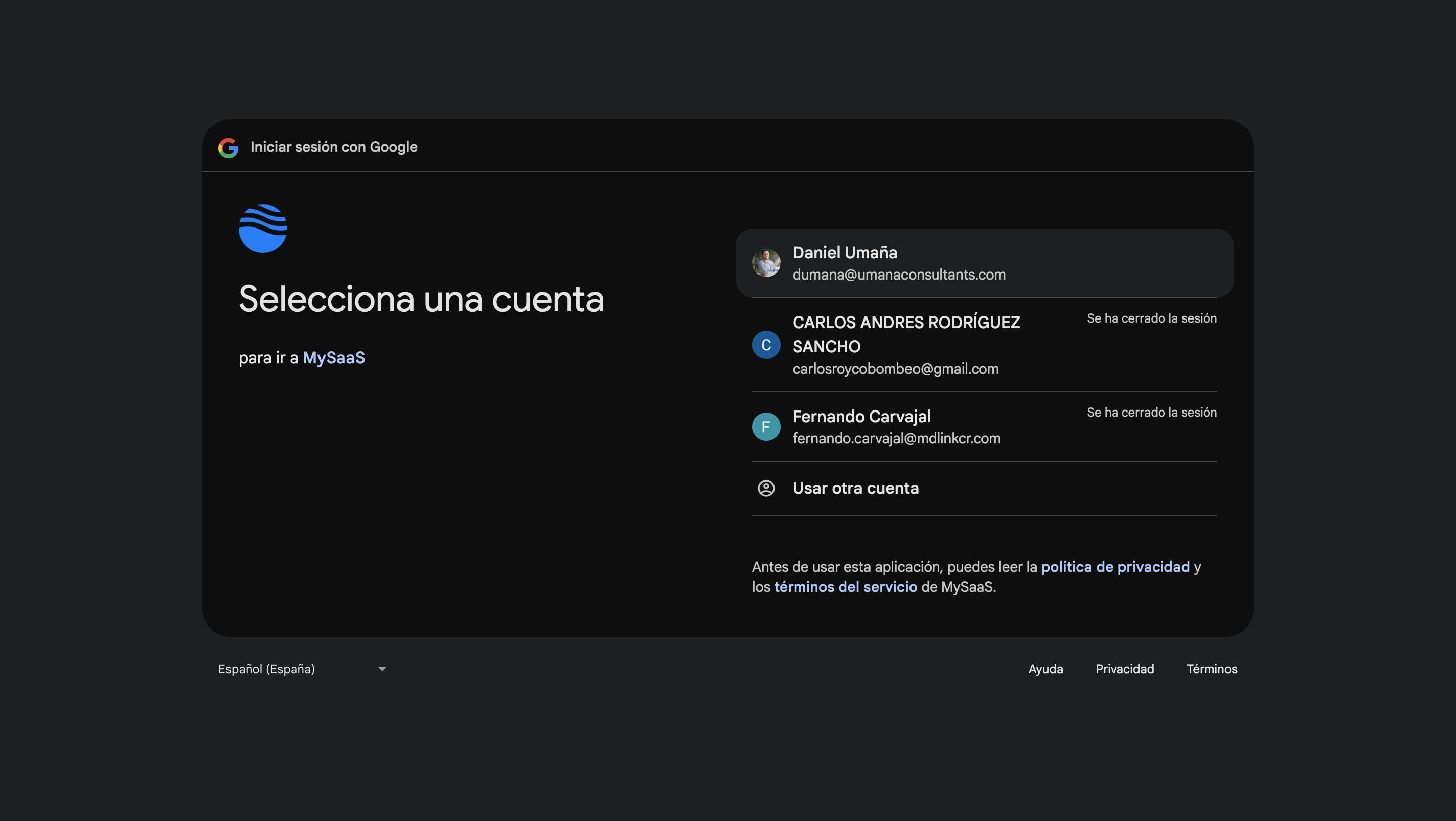
Task: Click the email fernando.carvajal@mdlinkcr.com
Action: pyautogui.click(x=896, y=438)
